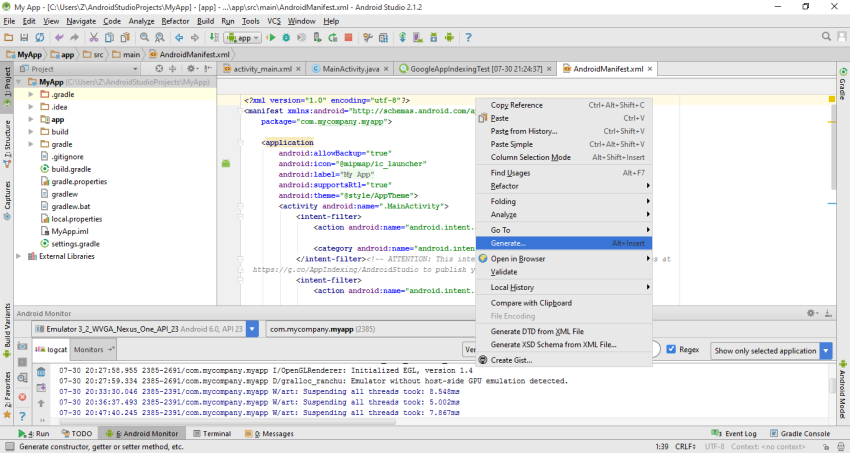Viewport: 850px width, 453px height.
Task: Click the Back navigation arrow
Action: click(179, 37)
